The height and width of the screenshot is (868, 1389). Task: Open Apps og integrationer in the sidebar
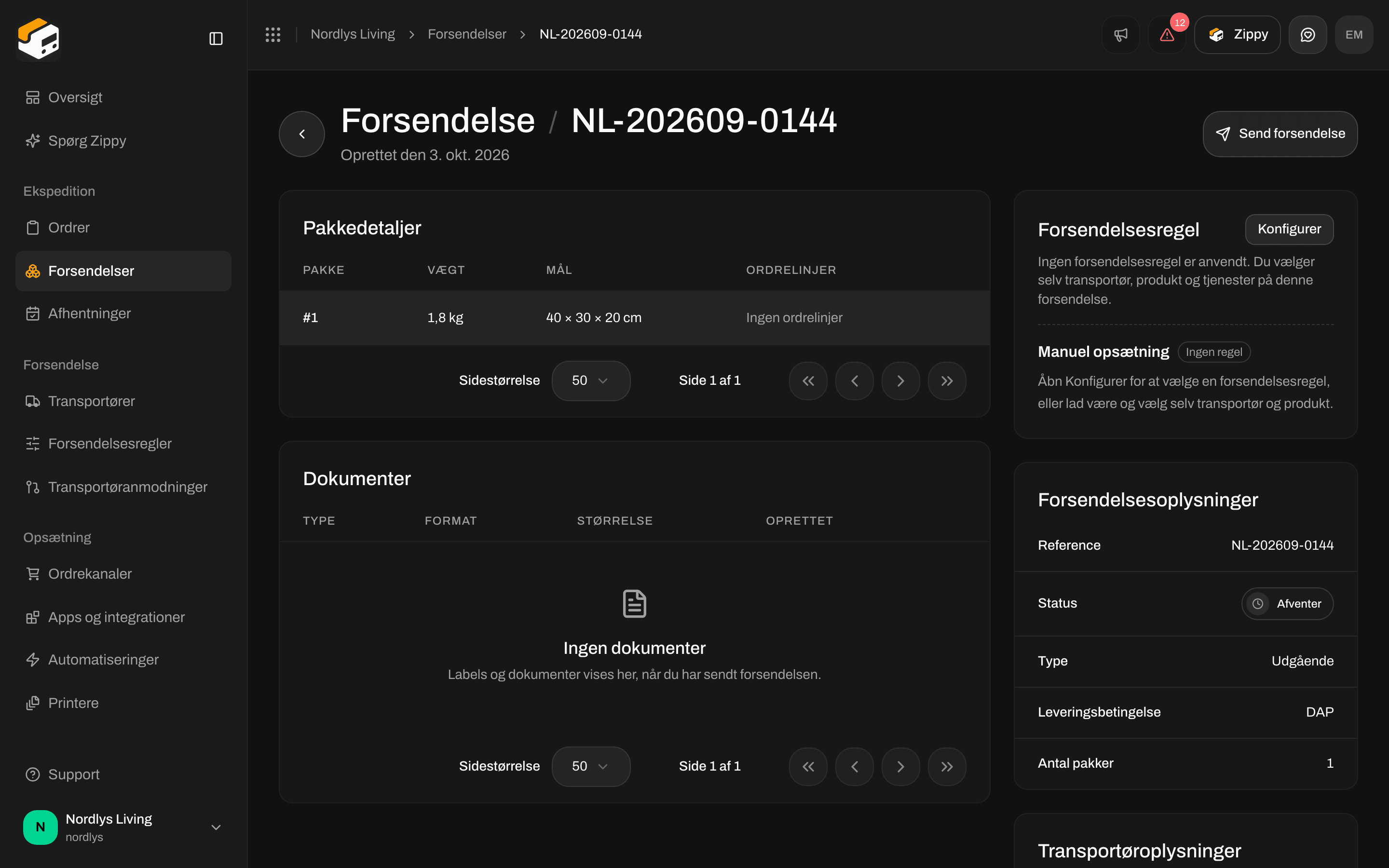click(x=123, y=617)
